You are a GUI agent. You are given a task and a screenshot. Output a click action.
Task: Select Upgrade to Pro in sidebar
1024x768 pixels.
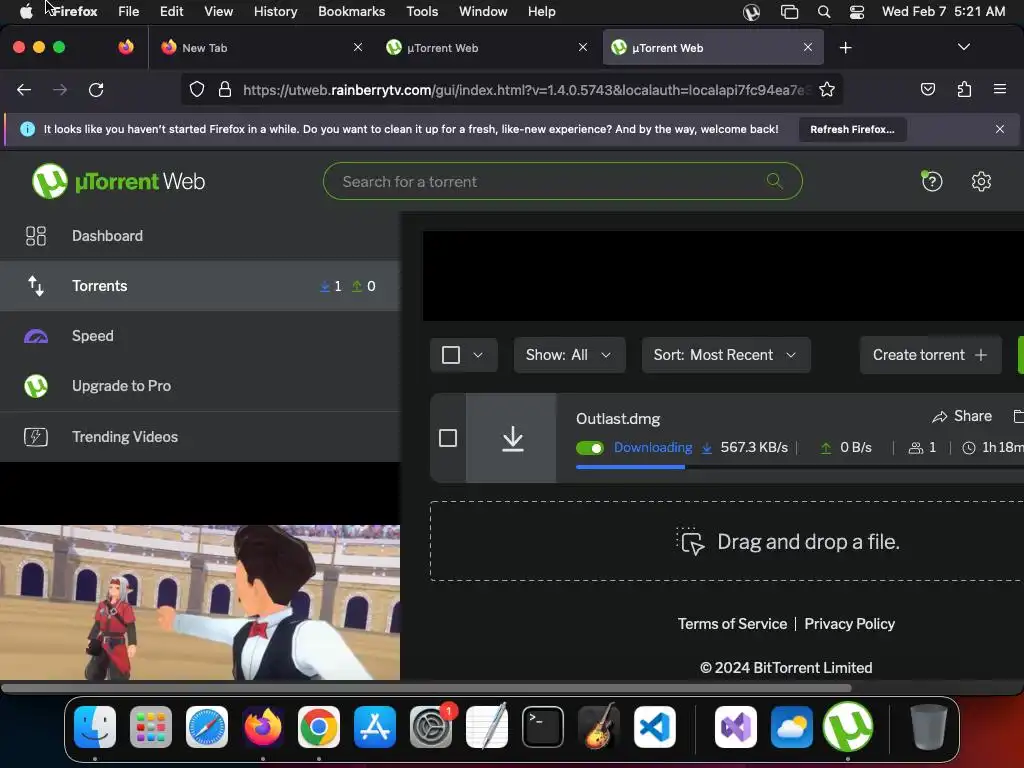click(x=200, y=386)
